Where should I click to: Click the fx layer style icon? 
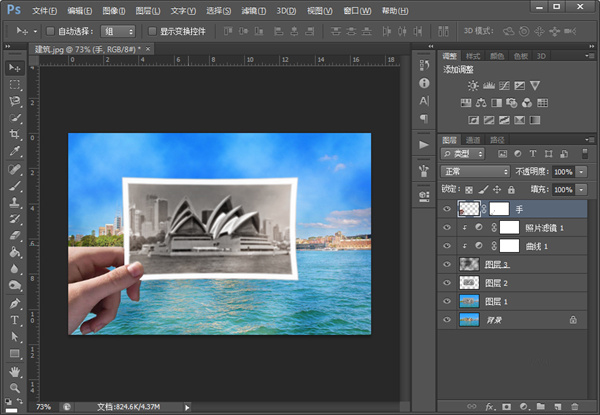[x=490, y=406]
